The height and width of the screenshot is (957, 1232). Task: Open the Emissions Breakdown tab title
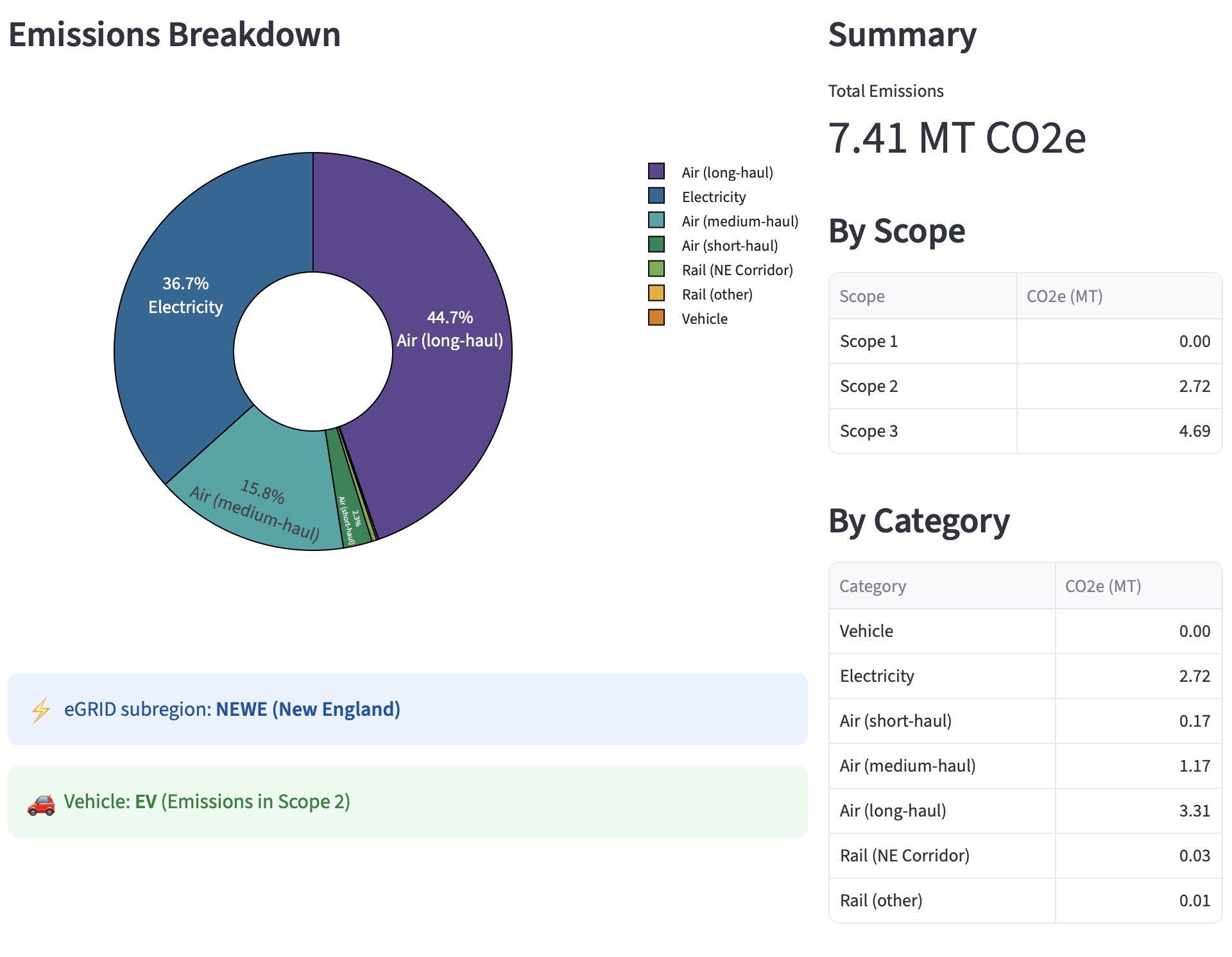pos(175,34)
